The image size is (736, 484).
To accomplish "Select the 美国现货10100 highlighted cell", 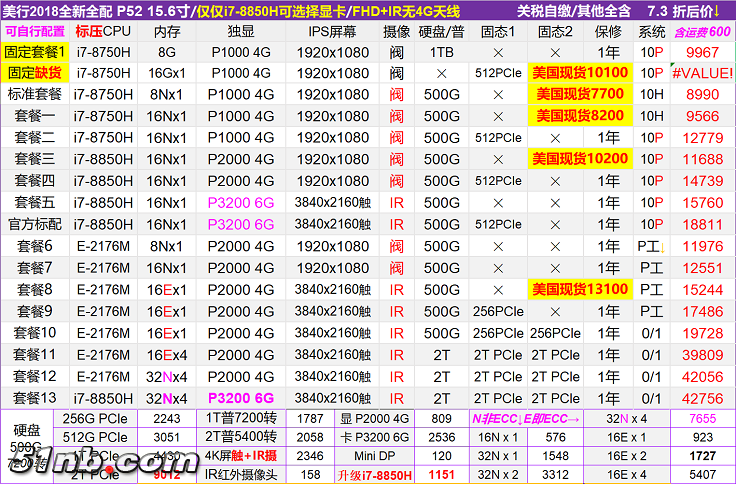I will click(x=579, y=73).
